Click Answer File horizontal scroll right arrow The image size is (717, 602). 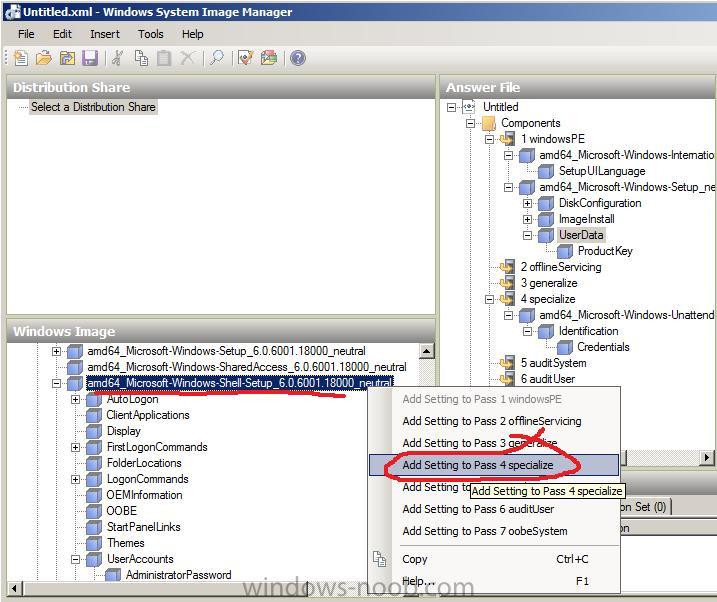(x=707, y=457)
